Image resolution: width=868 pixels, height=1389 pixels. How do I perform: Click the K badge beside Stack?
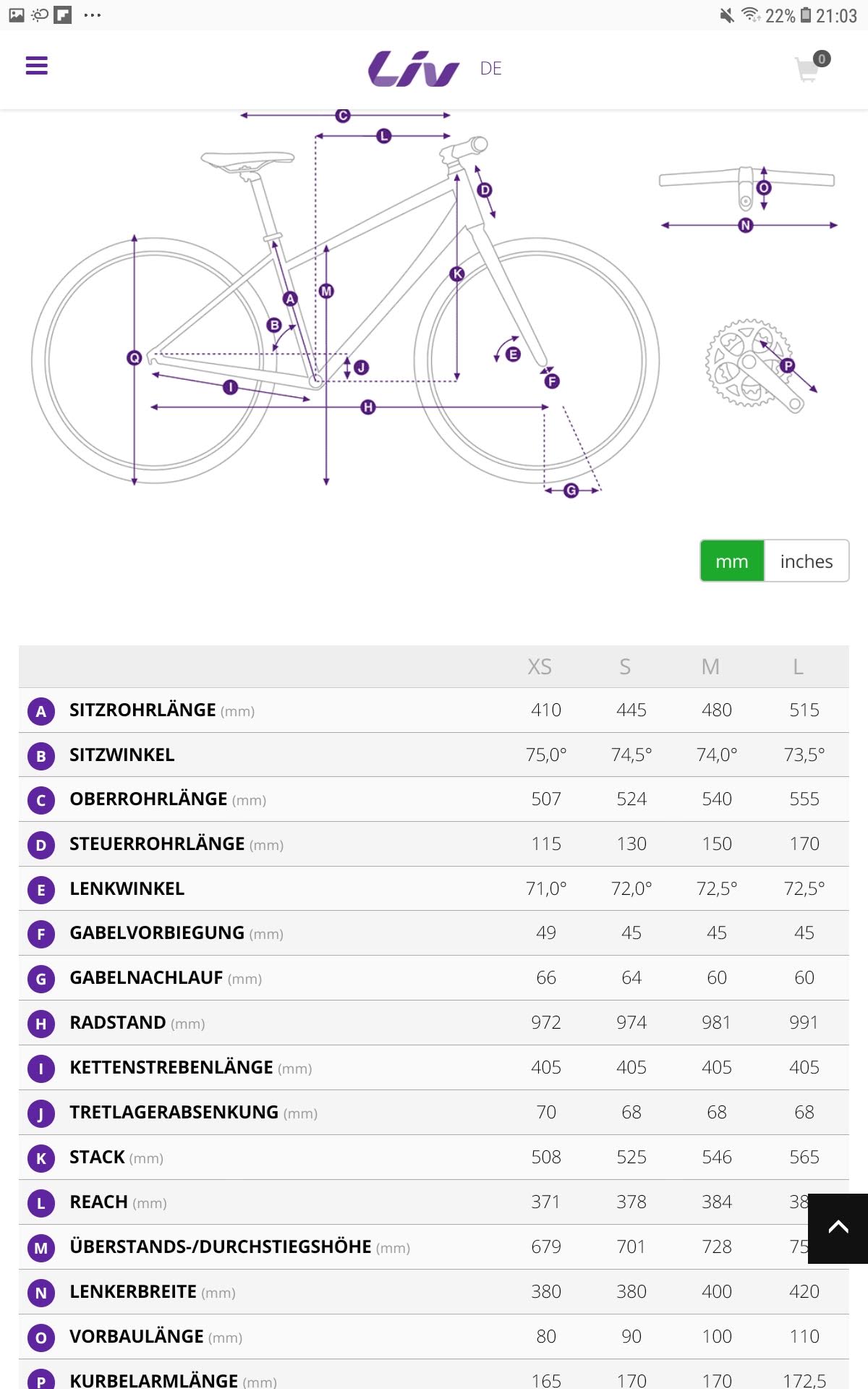click(x=41, y=1158)
